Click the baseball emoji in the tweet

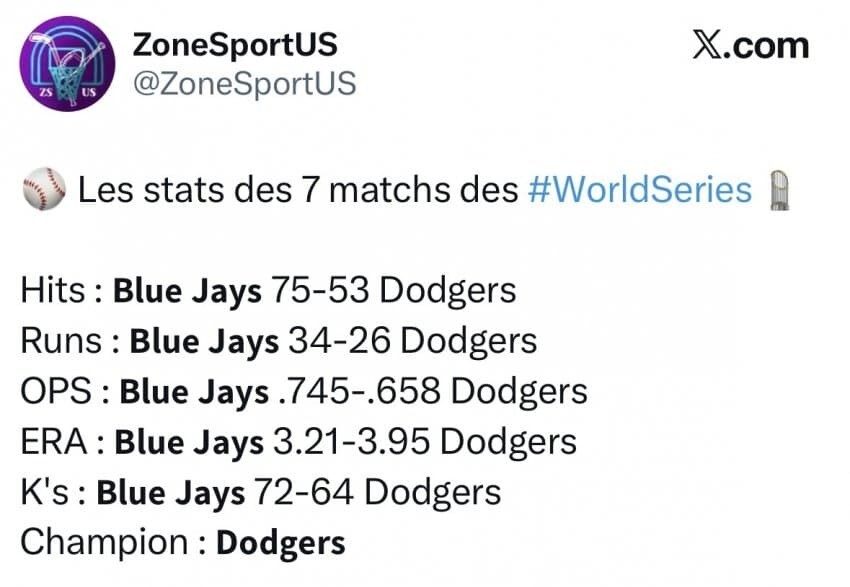tap(43, 189)
